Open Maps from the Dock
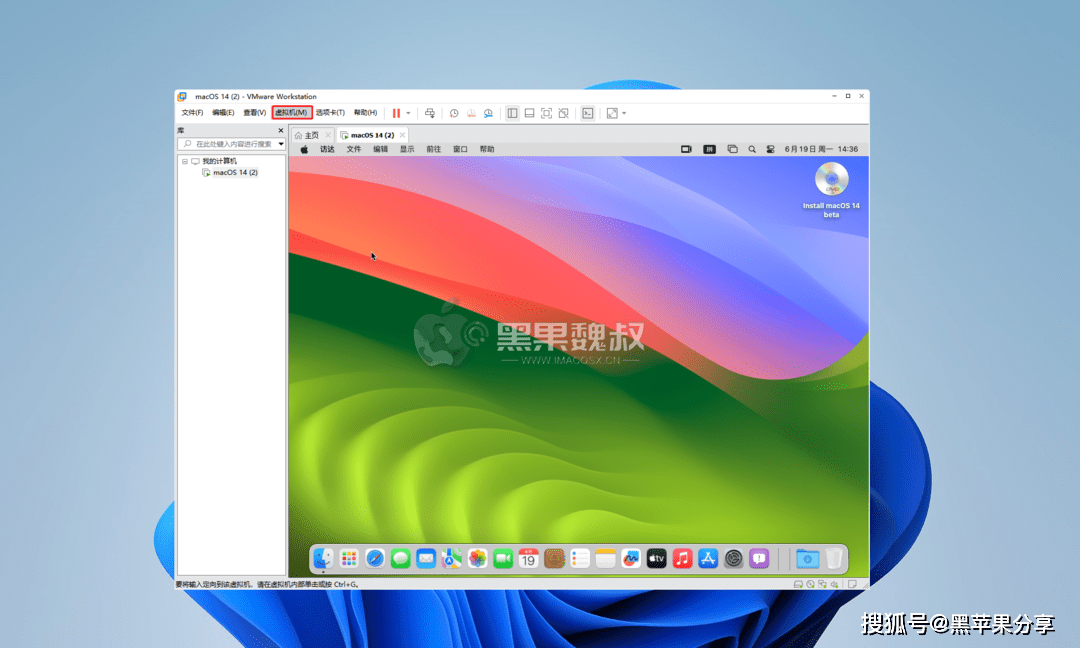 pos(452,558)
